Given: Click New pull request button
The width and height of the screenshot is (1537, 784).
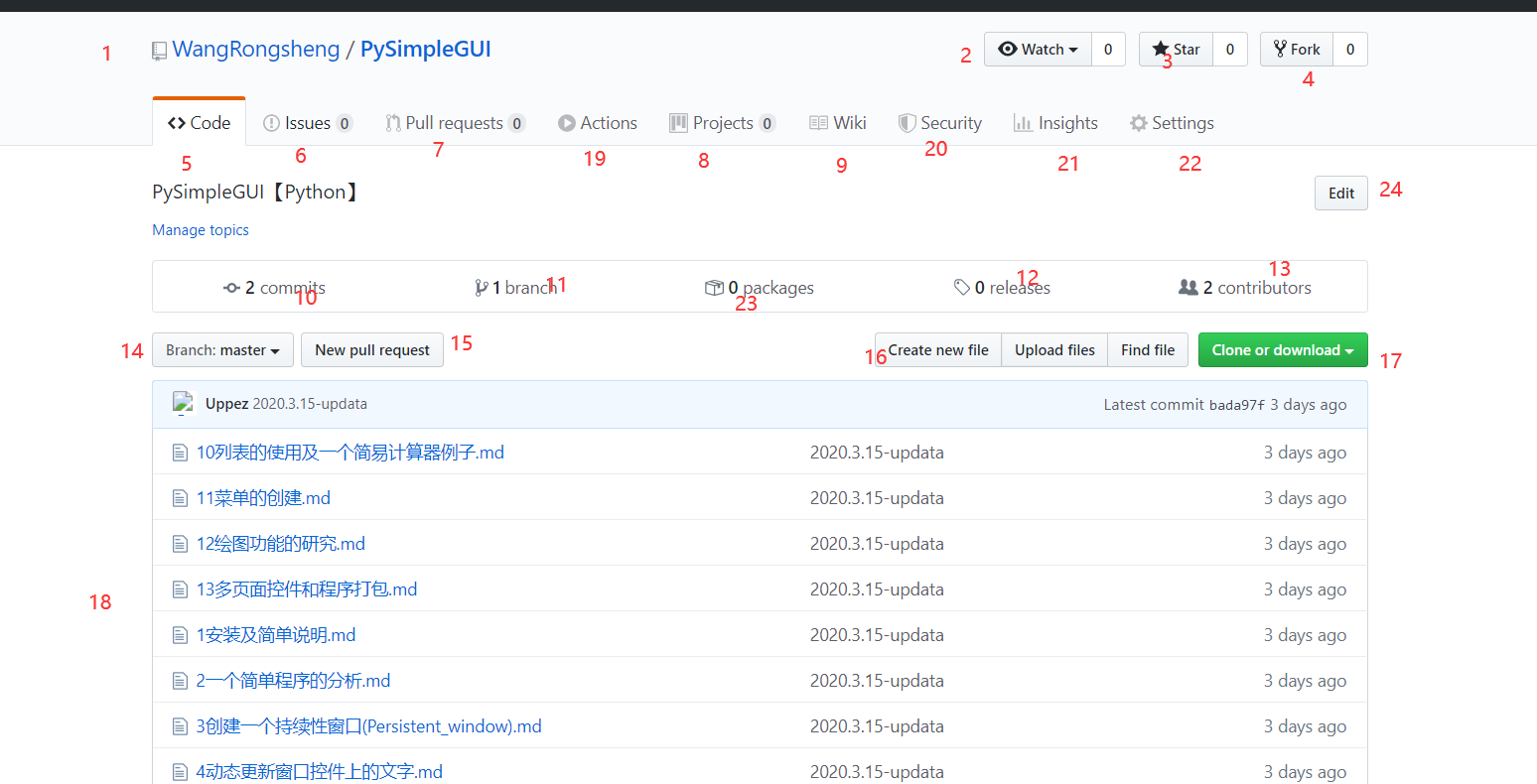Looking at the screenshot, I should click(372, 350).
